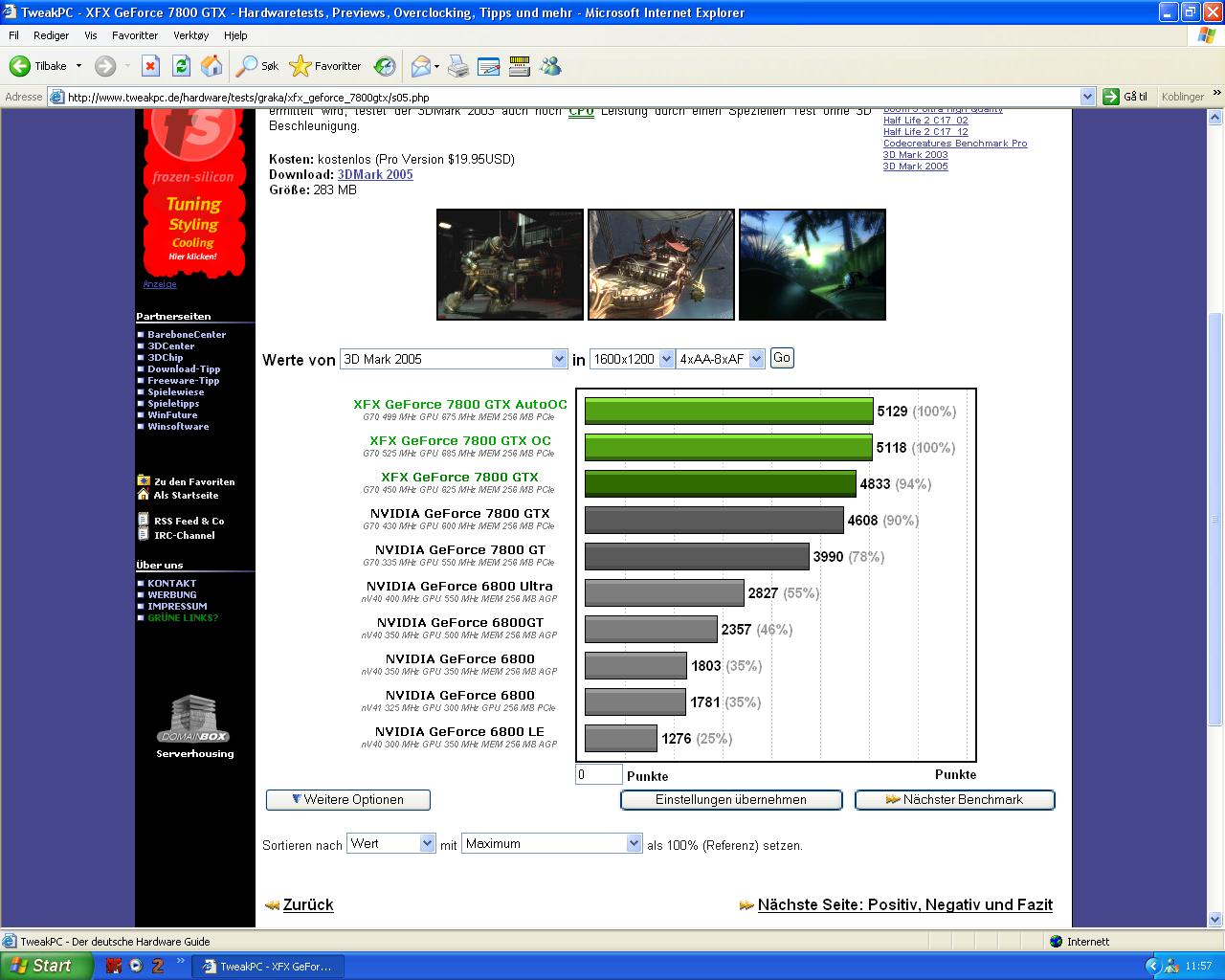Click the RSS Feed & Co icon

(x=144, y=521)
